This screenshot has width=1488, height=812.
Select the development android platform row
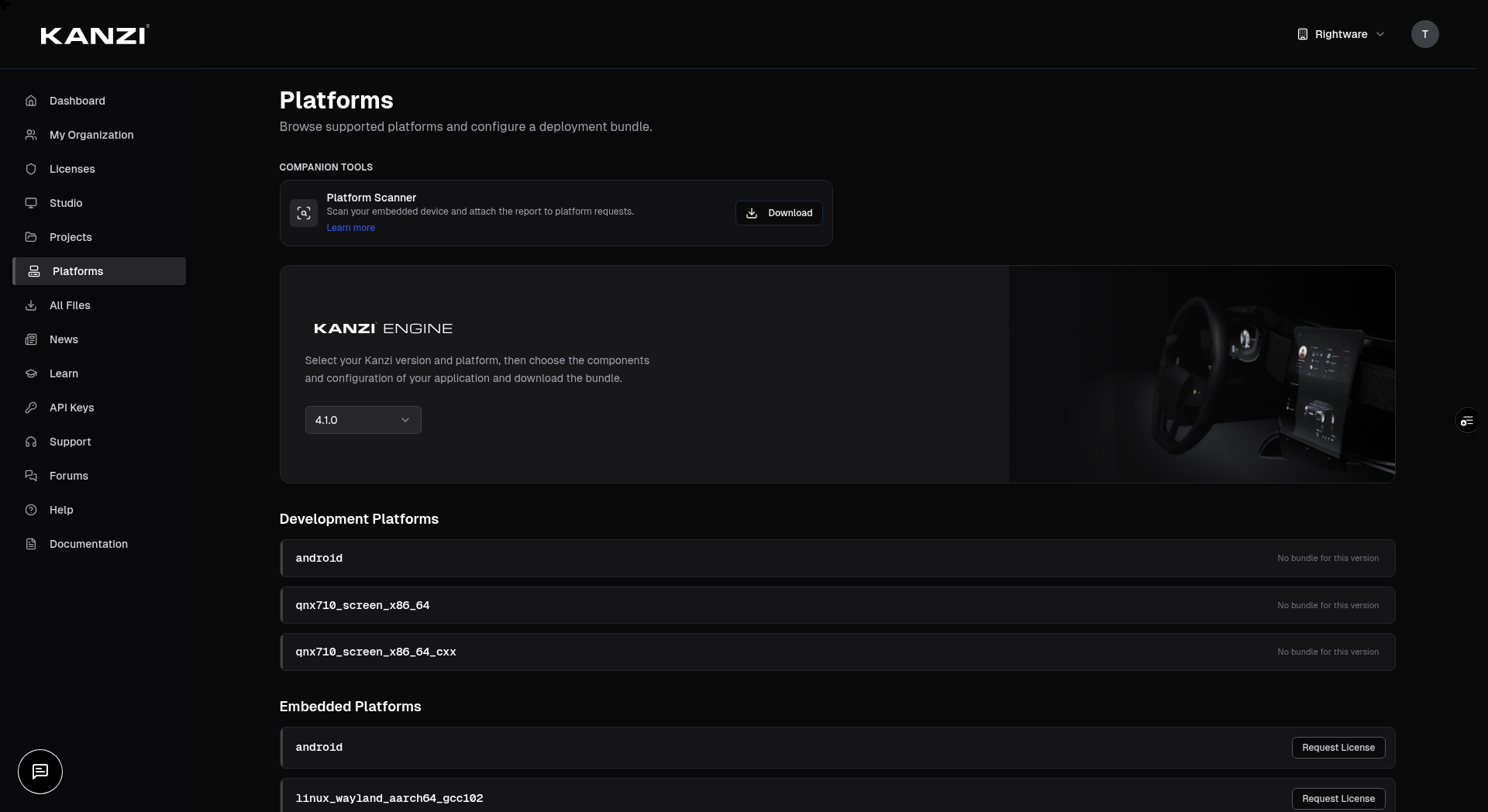coord(837,558)
